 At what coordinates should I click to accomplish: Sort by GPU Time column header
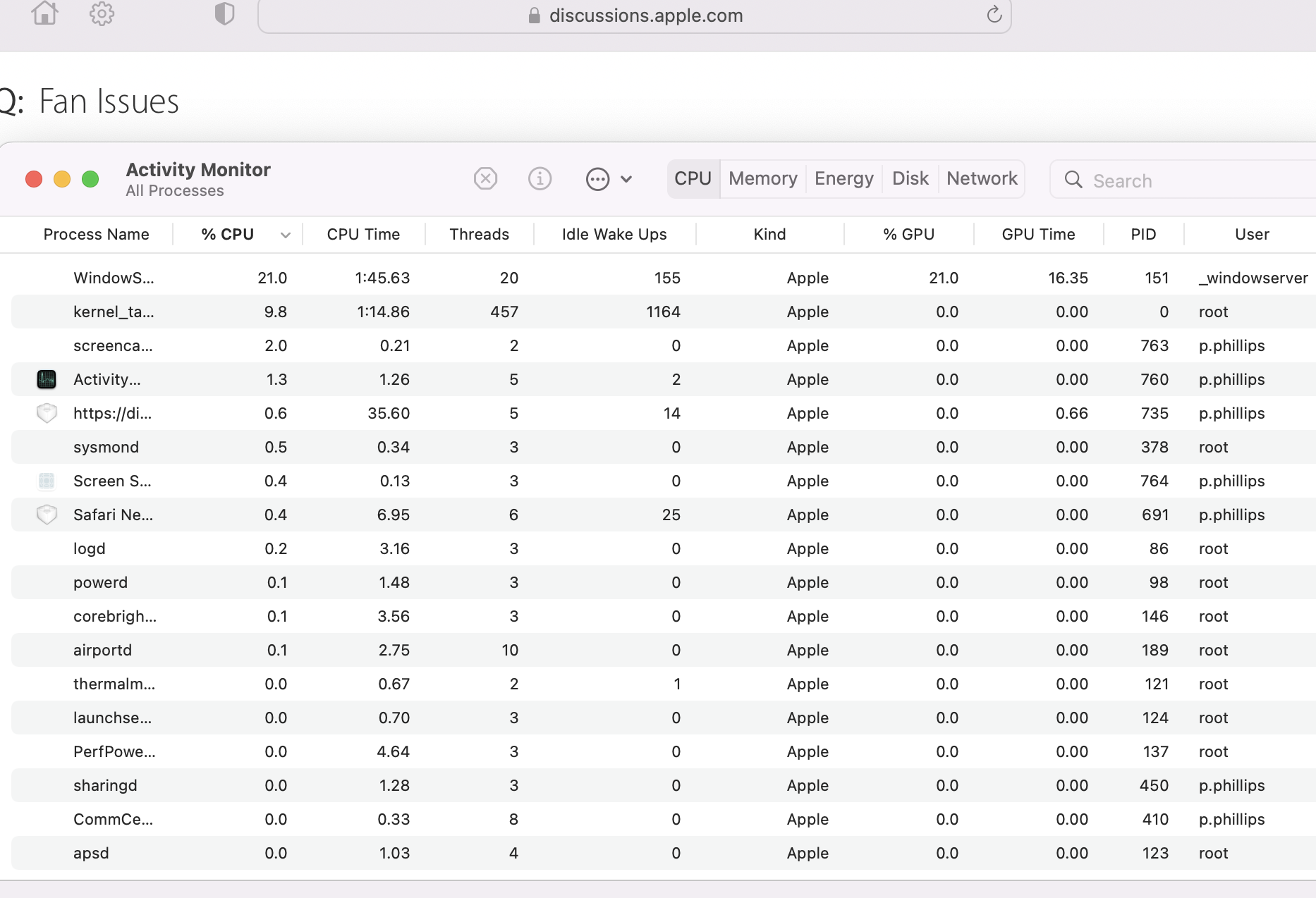point(1039,234)
